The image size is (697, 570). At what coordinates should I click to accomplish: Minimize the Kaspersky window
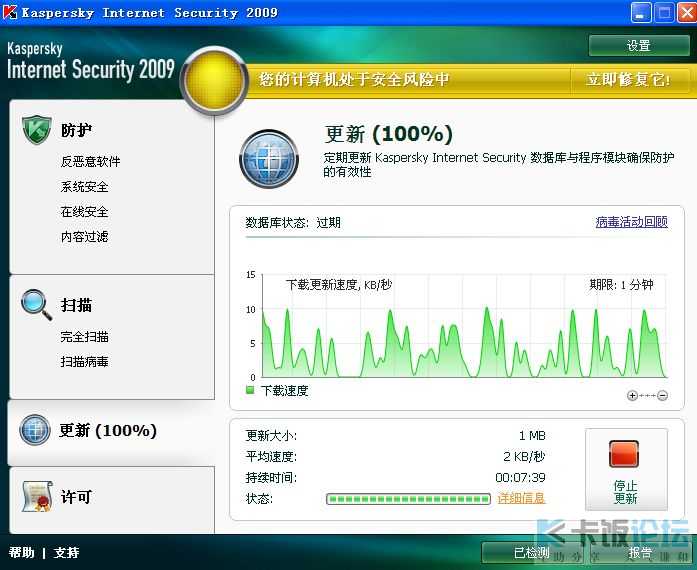coord(641,12)
